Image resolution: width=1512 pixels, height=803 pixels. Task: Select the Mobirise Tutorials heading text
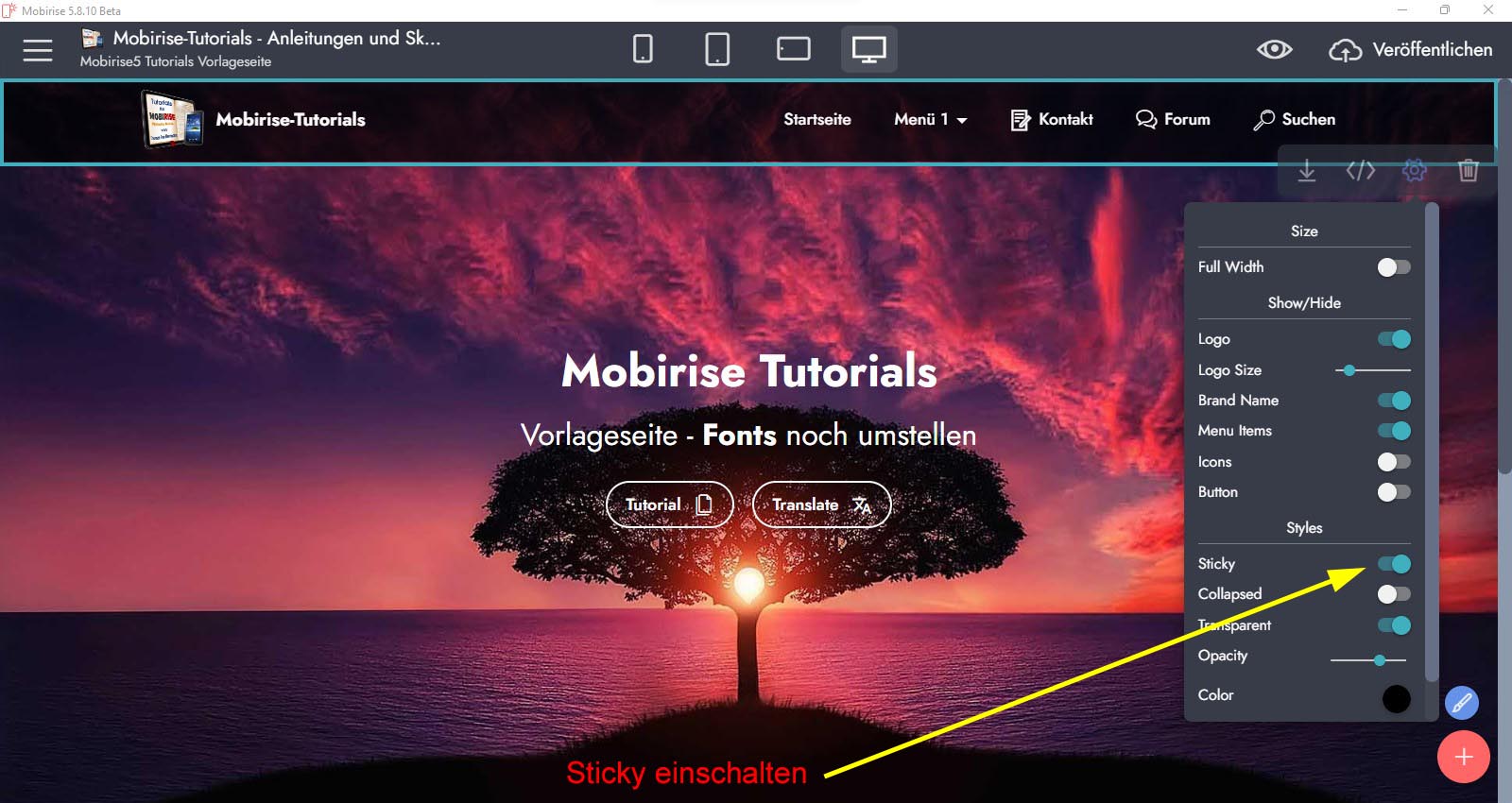[x=749, y=370]
